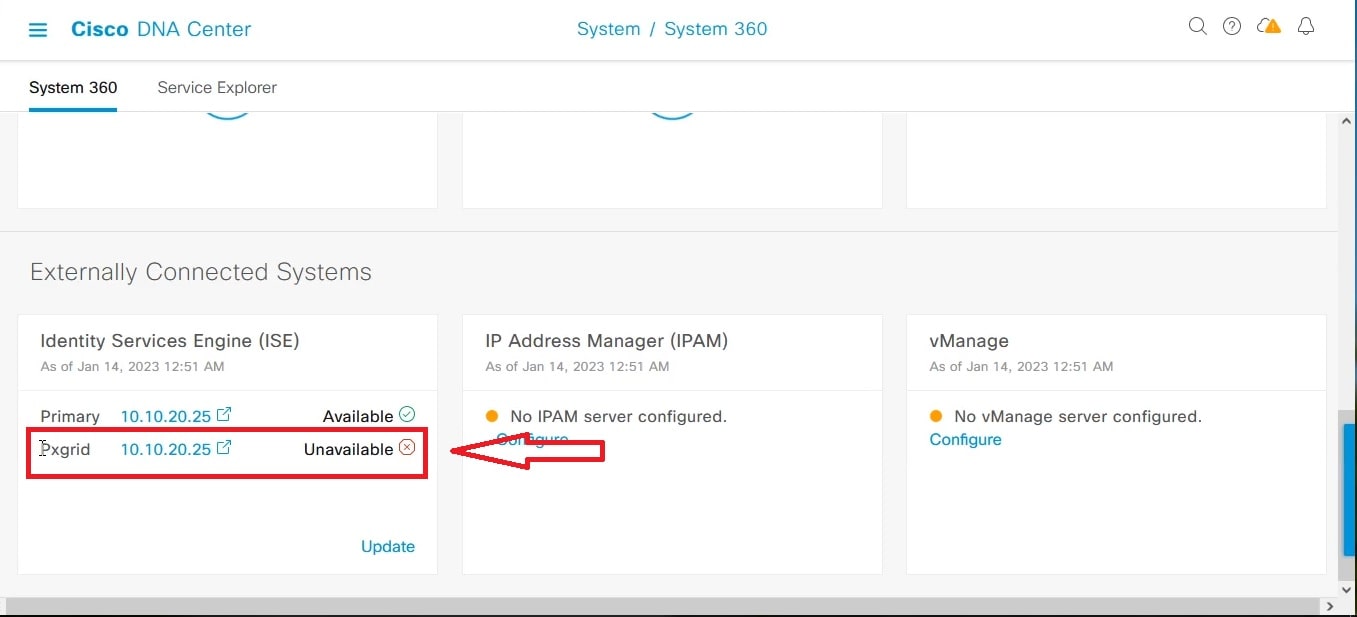Click the No vManage server configured message
Image resolution: width=1357 pixels, height=617 pixels.
click(1078, 416)
